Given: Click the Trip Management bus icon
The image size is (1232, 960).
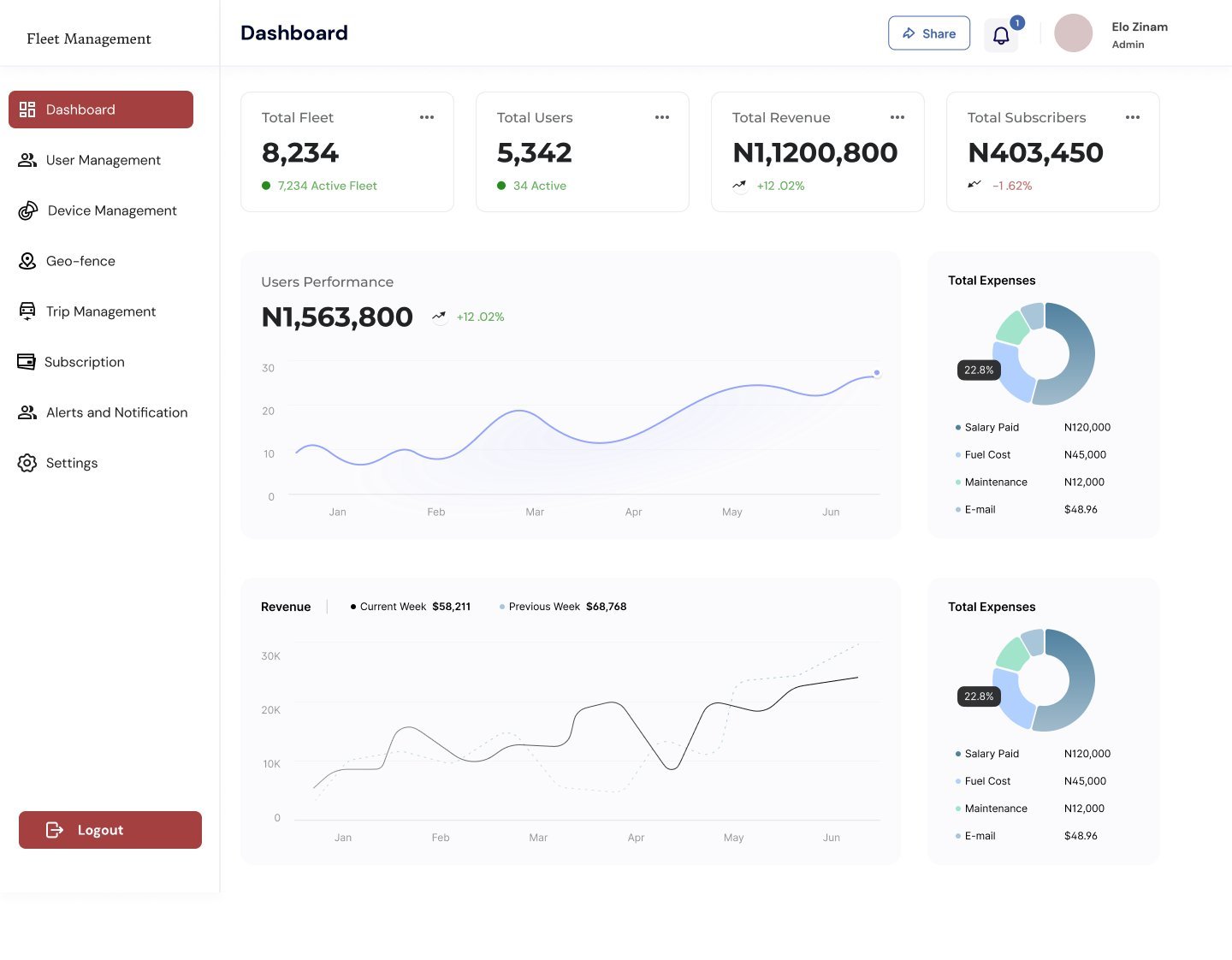Looking at the screenshot, I should [x=27, y=311].
